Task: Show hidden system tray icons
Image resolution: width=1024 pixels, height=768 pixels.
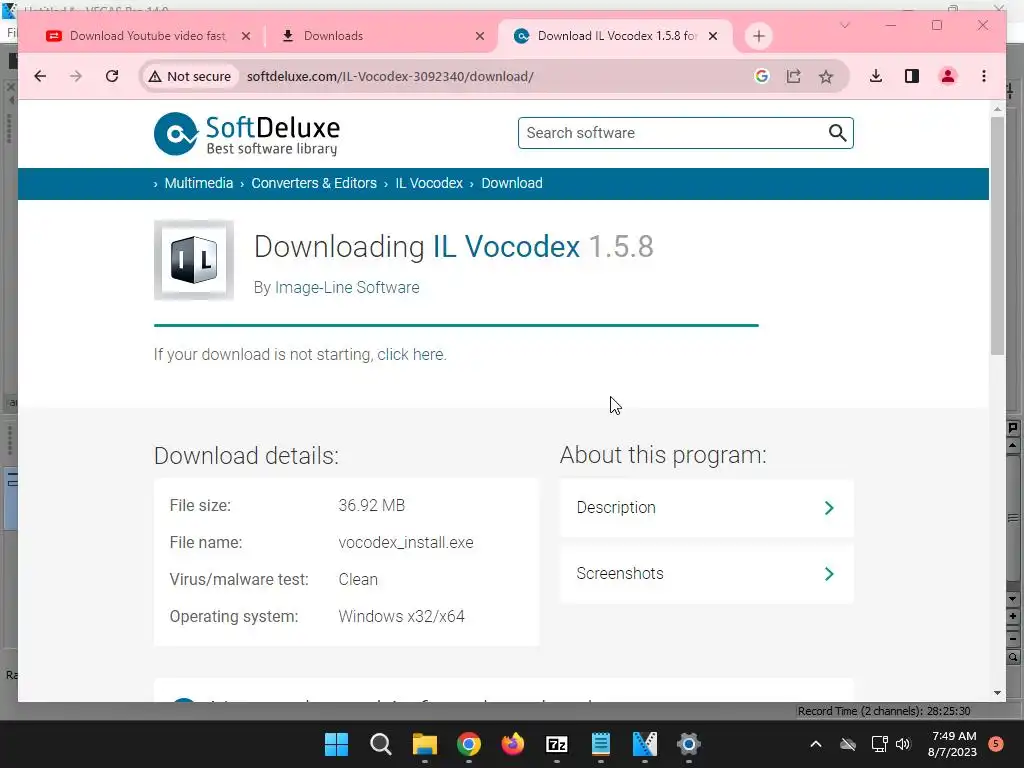Action: (x=816, y=744)
